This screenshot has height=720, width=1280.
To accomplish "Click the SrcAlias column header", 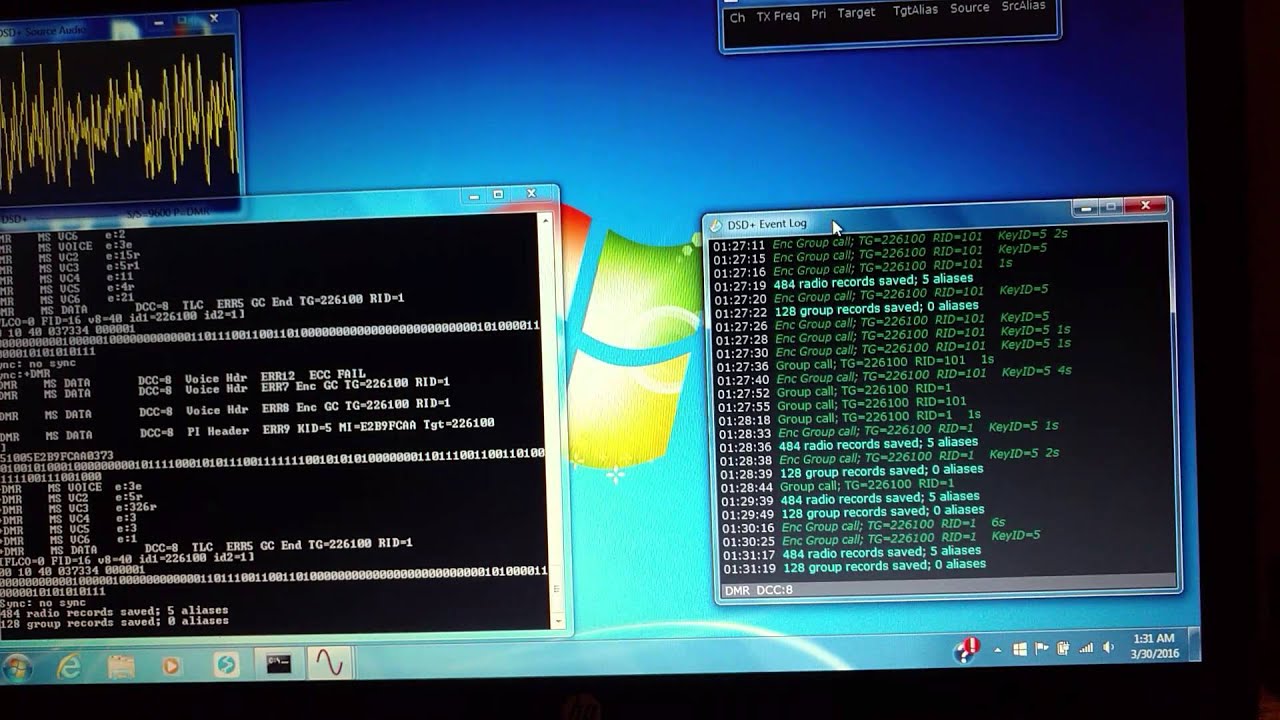I will coord(1023,6).
